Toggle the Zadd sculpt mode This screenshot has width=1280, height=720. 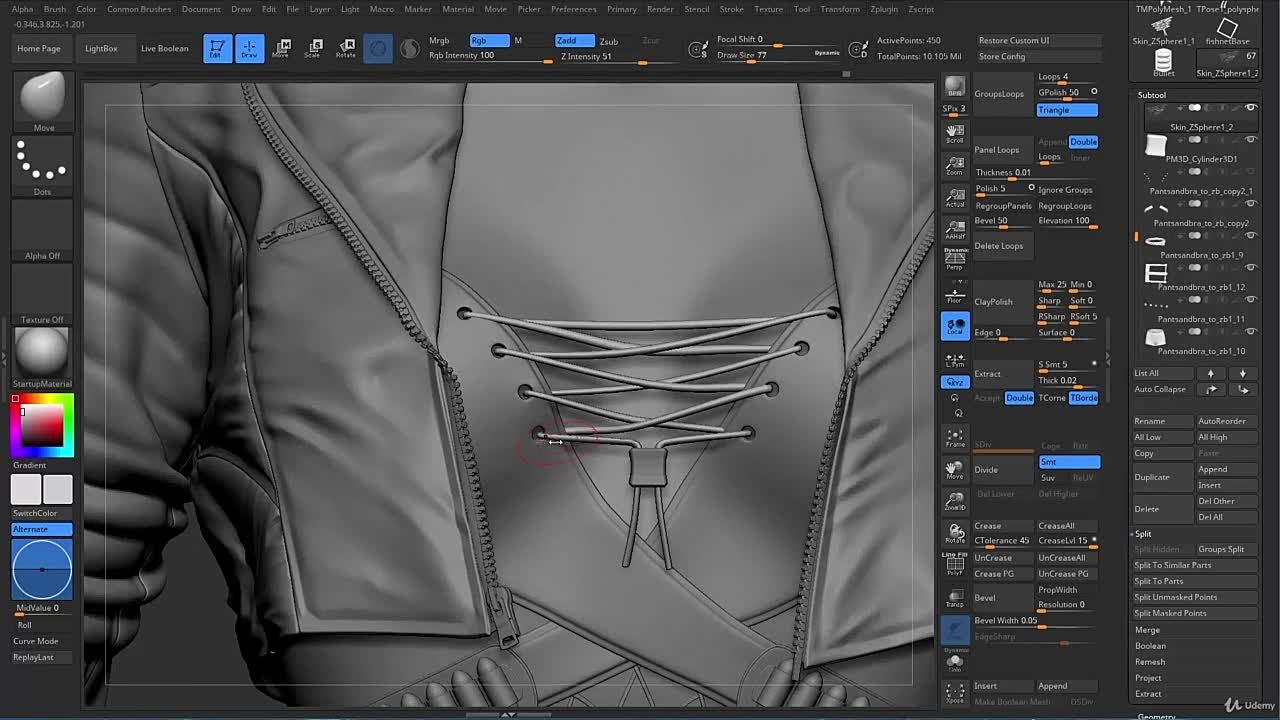coord(573,40)
